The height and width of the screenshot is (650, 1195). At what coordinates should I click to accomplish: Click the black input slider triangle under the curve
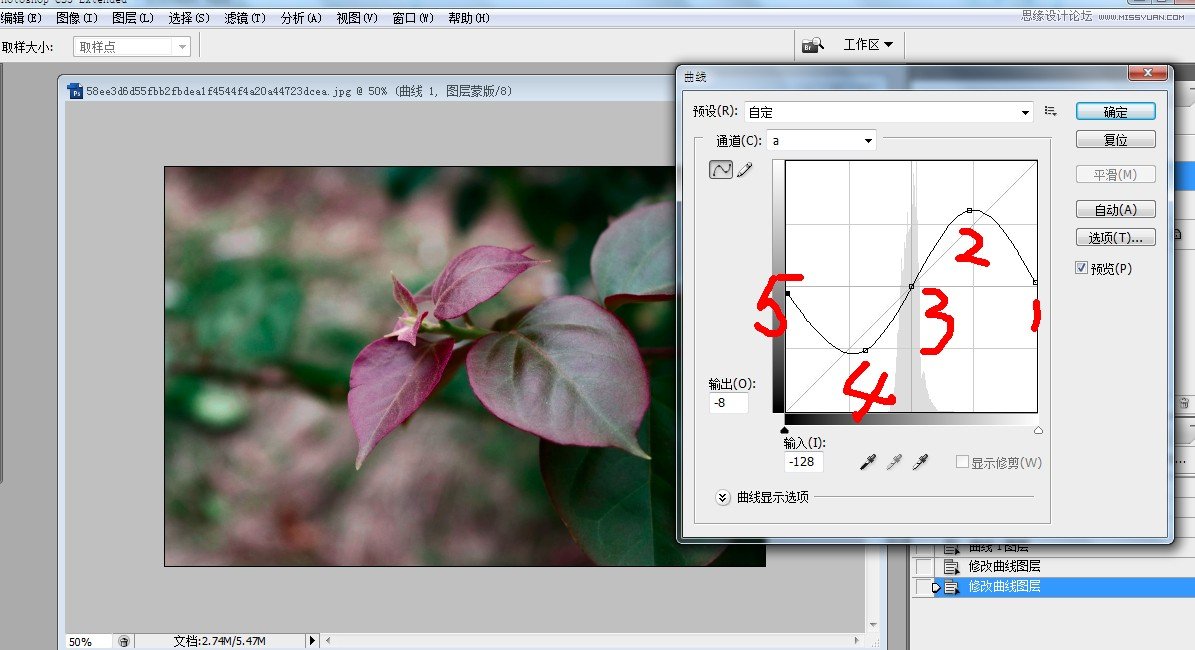coord(785,431)
